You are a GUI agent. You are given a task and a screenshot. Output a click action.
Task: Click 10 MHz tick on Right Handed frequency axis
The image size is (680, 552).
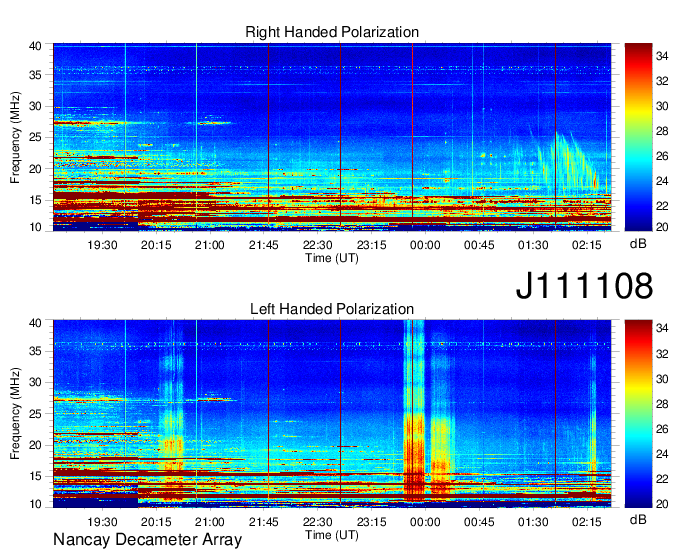[35, 227]
